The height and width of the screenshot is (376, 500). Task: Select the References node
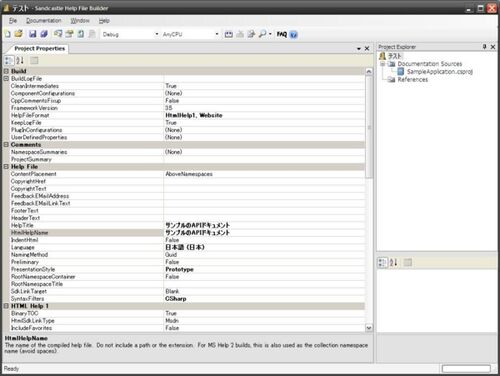coord(412,80)
